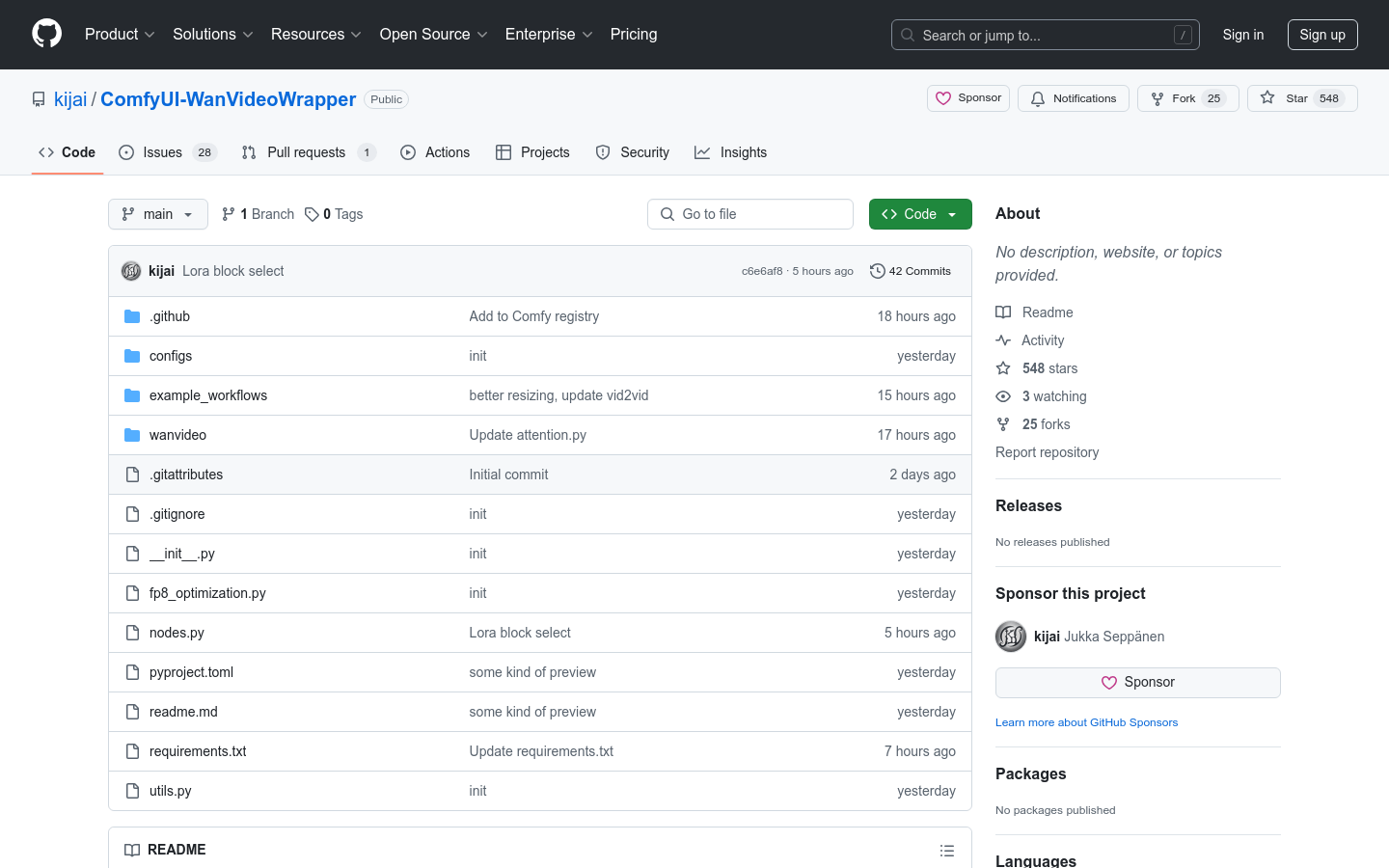Click the fp8_optimization.py file icon

[132, 593]
